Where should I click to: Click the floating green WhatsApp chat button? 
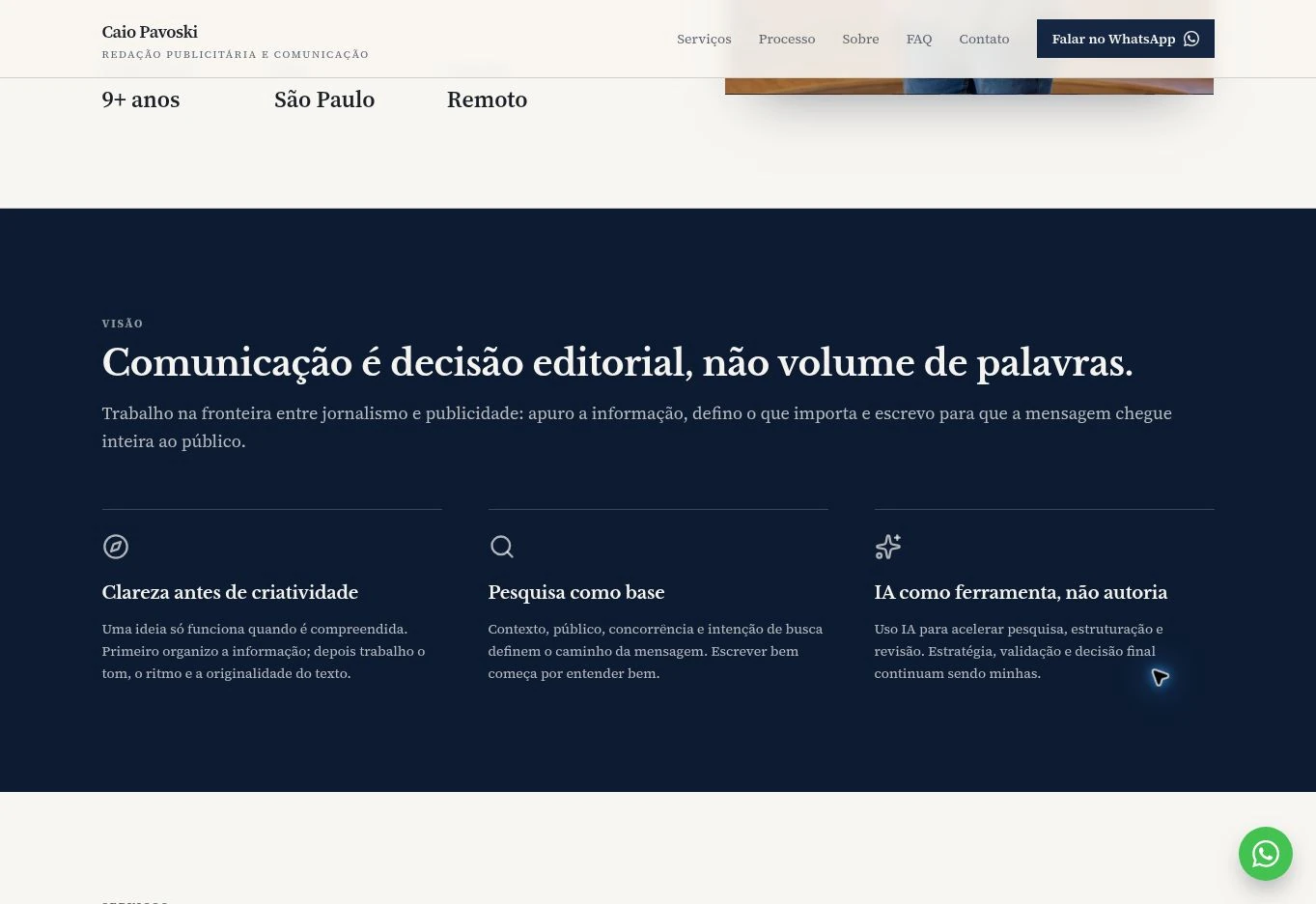point(1265,854)
